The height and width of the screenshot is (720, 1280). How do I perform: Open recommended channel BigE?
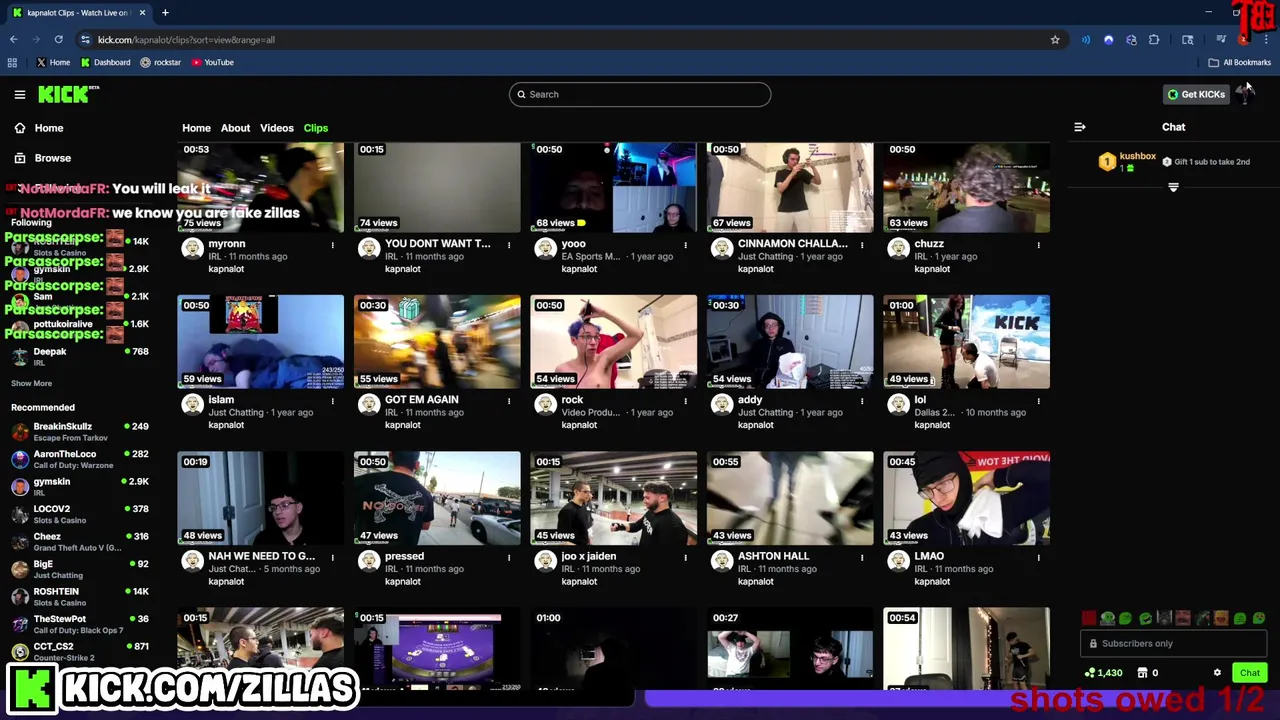[80, 569]
